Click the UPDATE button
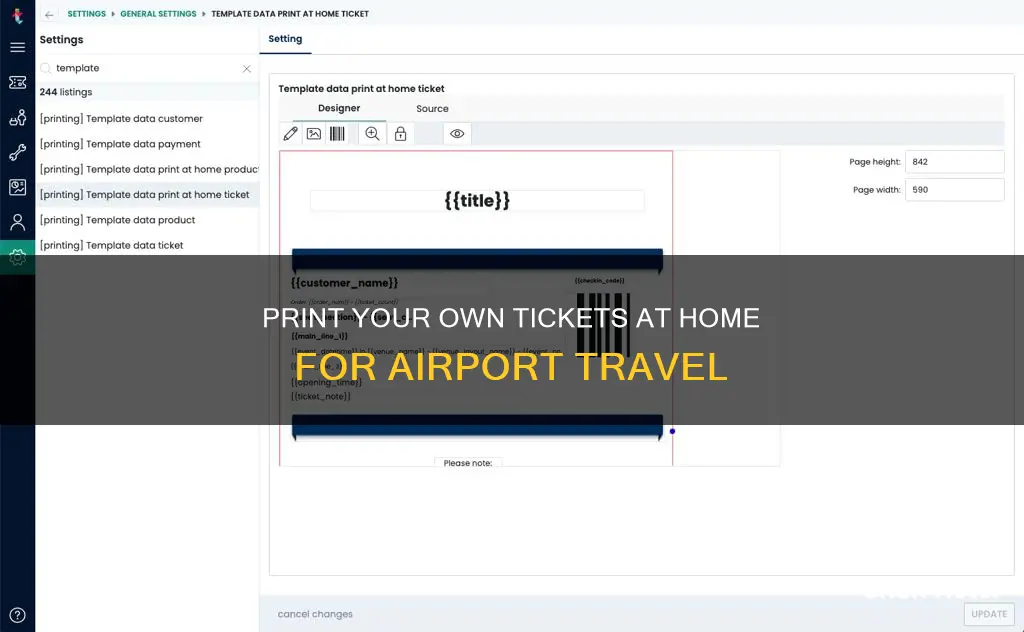This screenshot has width=1024, height=632. click(989, 614)
